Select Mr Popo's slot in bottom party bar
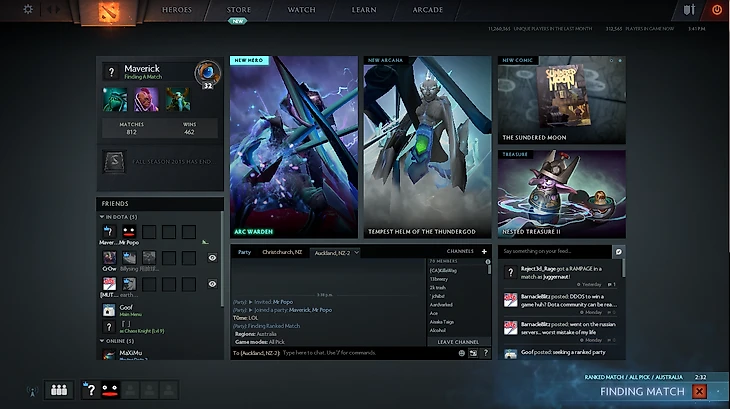Image resolution: width=730 pixels, height=409 pixels. (x=110, y=390)
